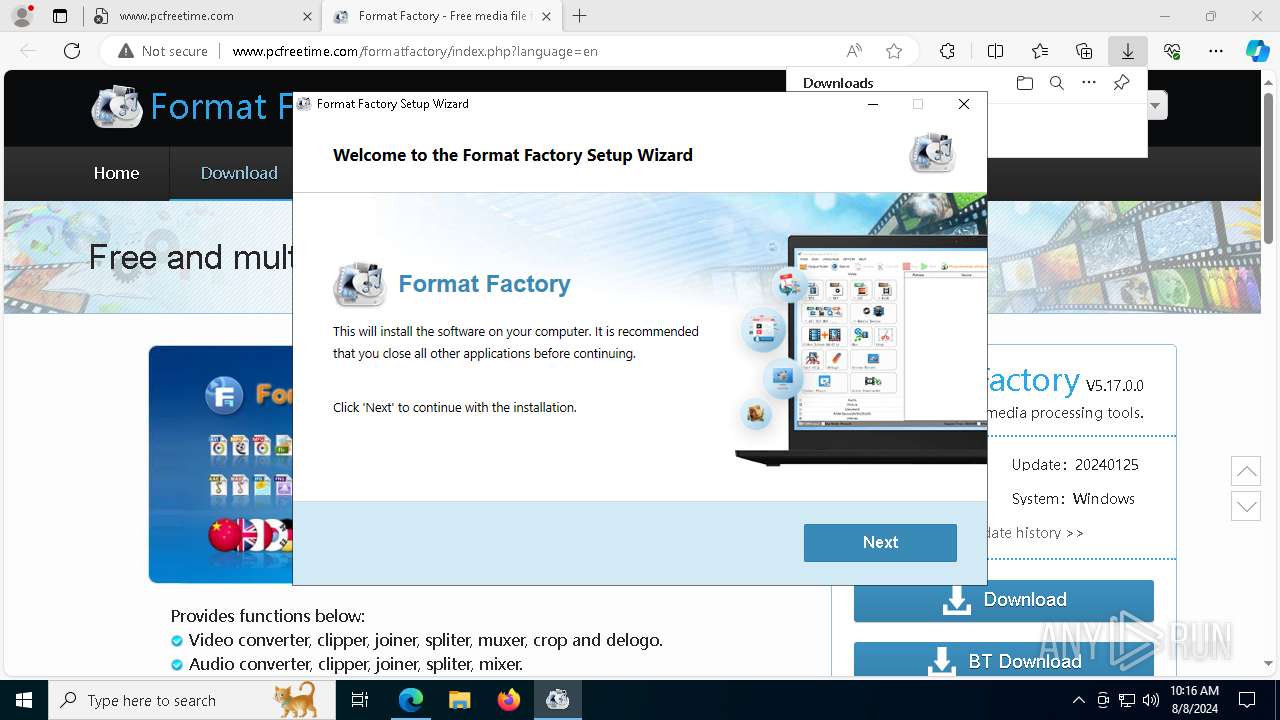Click the update history link
The width and height of the screenshot is (1280, 720).
tap(1035, 533)
